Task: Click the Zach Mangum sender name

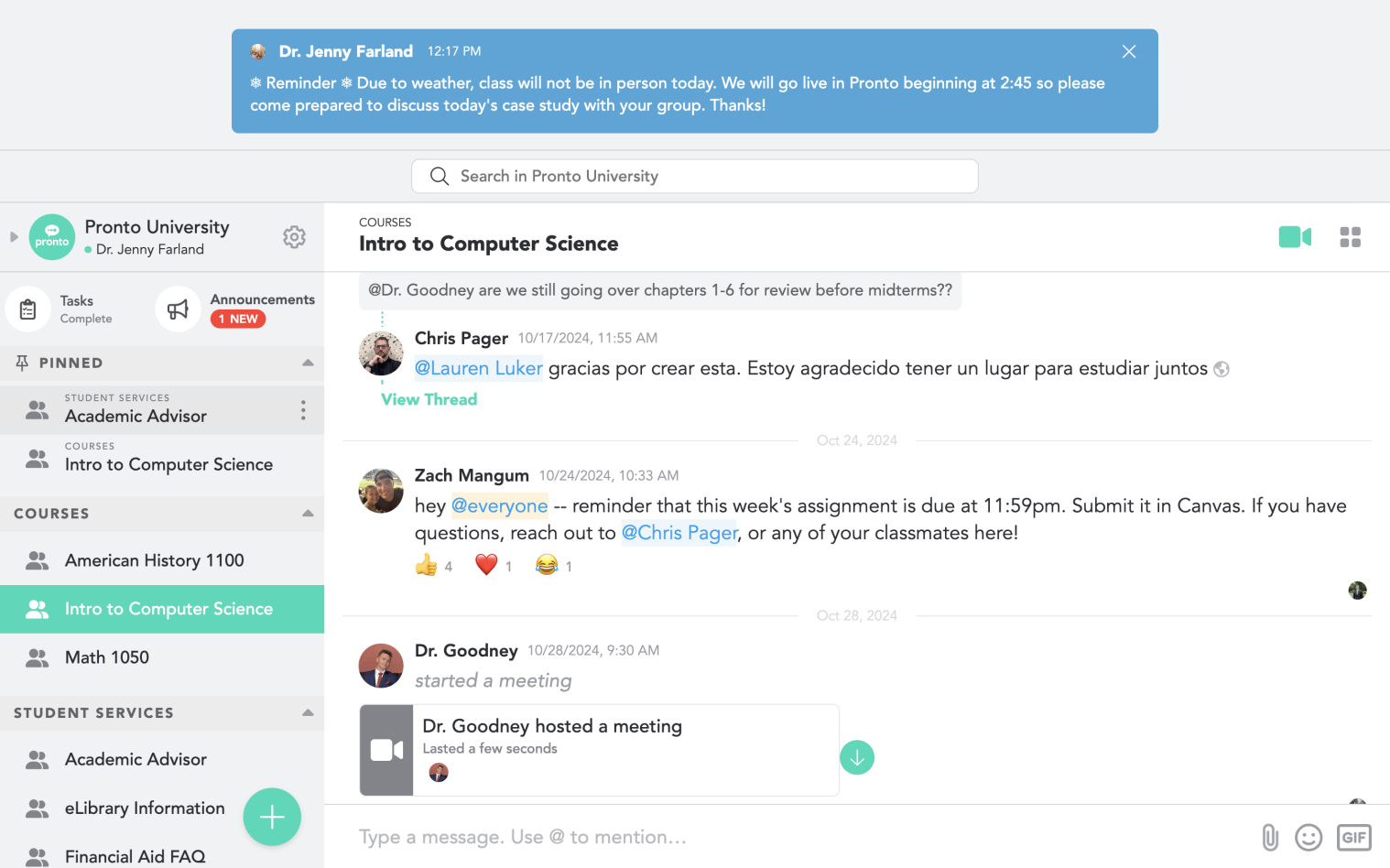Action: click(x=472, y=475)
